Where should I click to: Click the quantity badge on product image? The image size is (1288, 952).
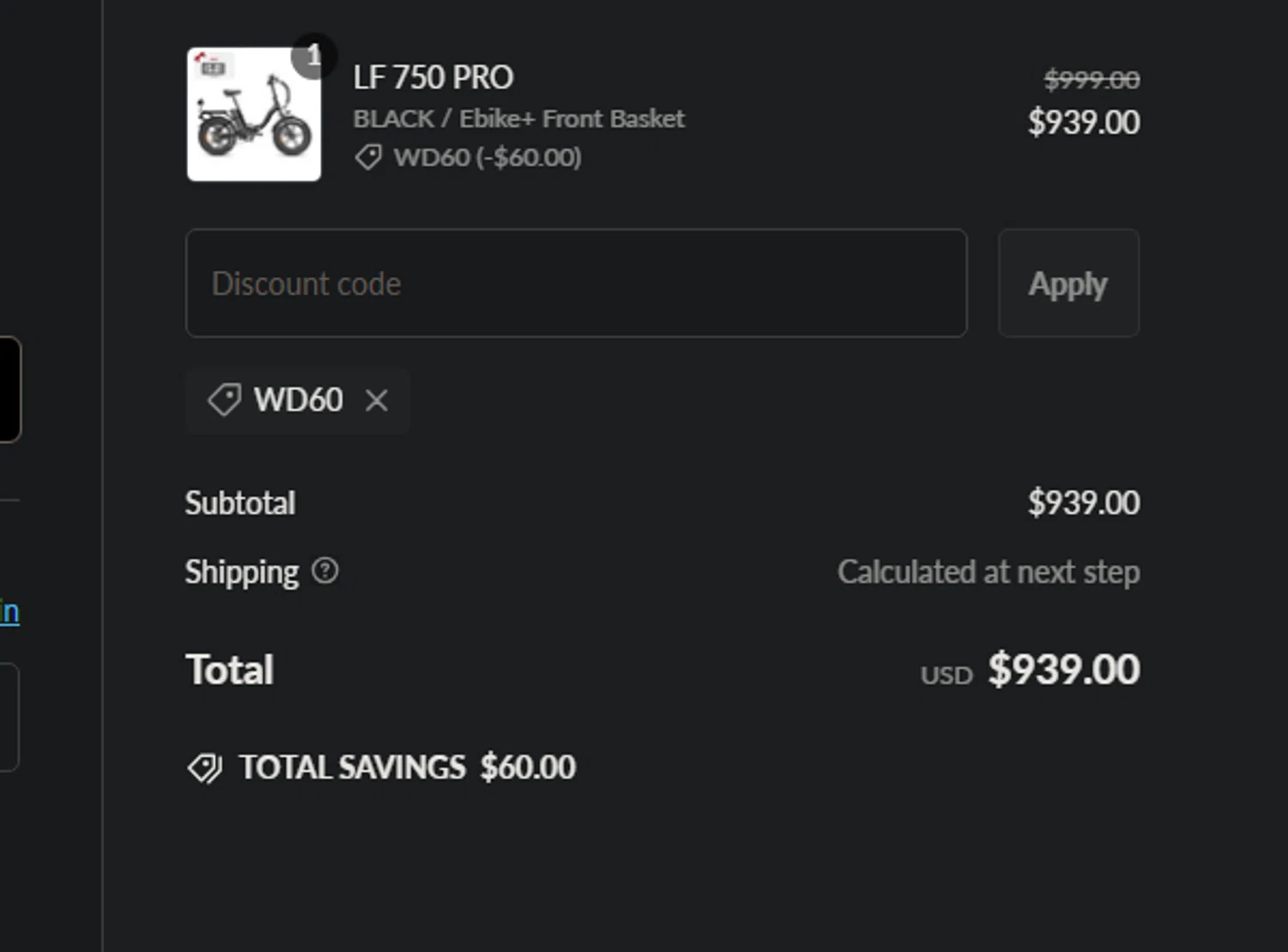point(313,56)
